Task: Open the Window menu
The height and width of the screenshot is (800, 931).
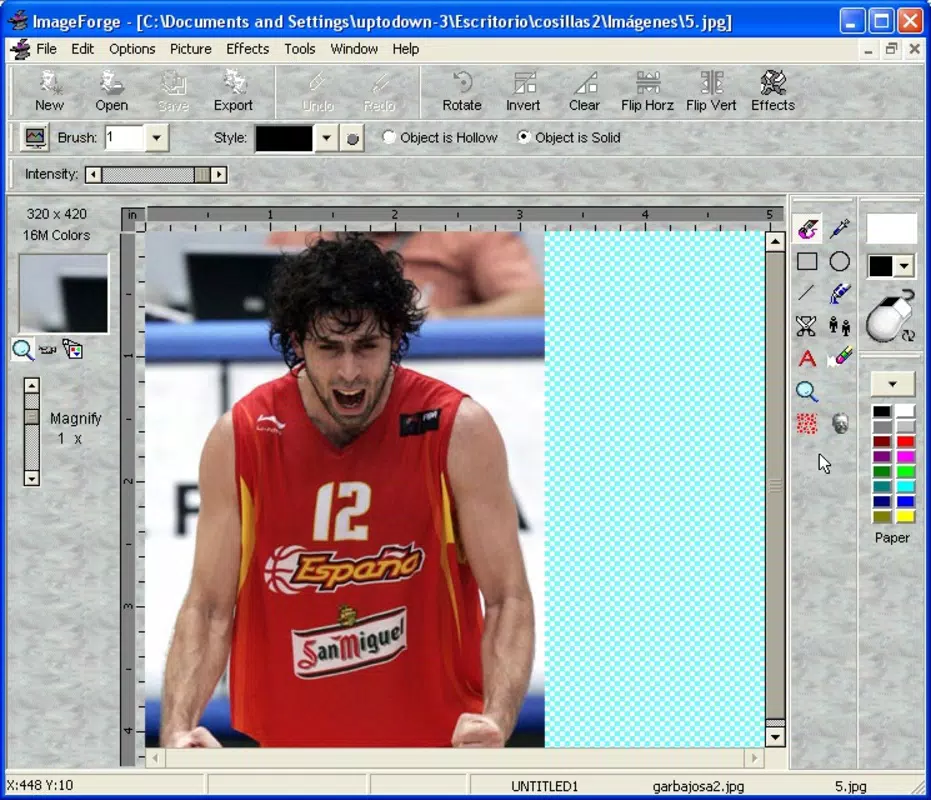Action: click(x=354, y=49)
